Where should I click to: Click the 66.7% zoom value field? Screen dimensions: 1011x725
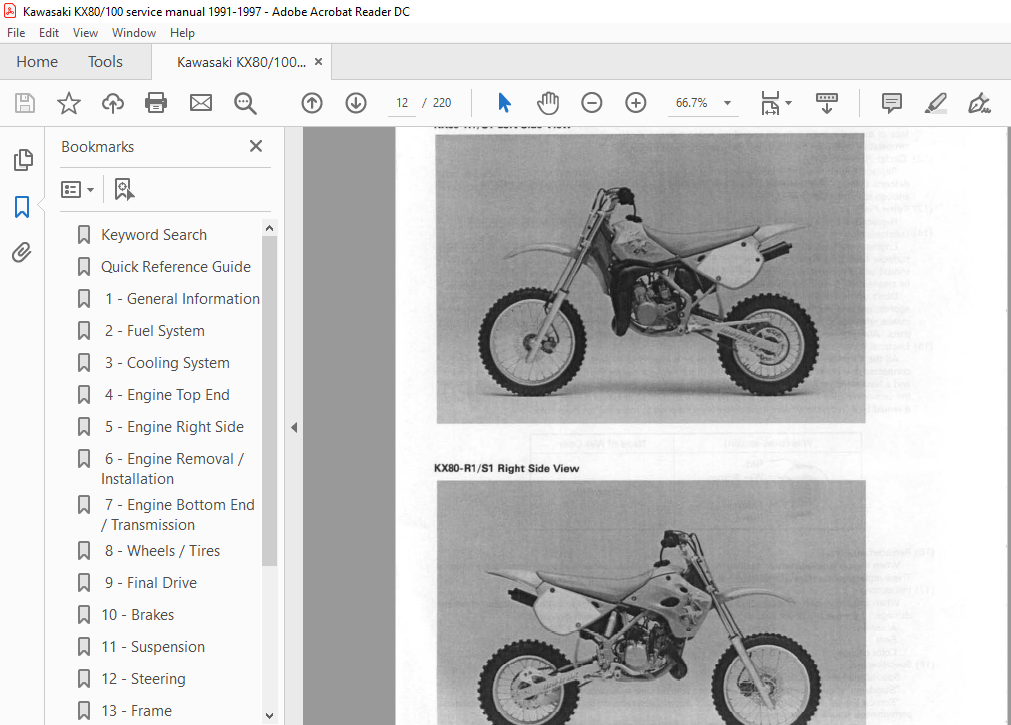(x=691, y=103)
